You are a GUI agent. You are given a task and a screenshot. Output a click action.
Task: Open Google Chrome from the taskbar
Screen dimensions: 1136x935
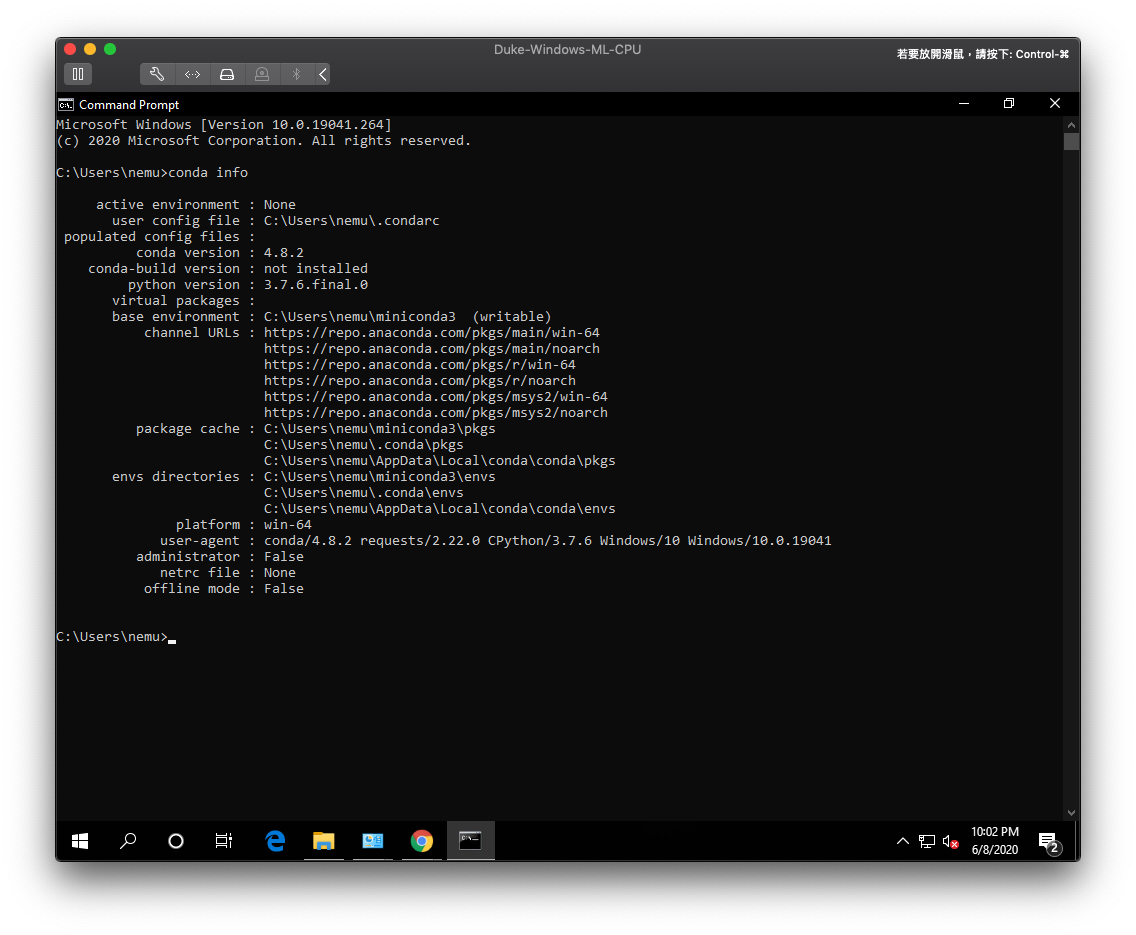[422, 841]
